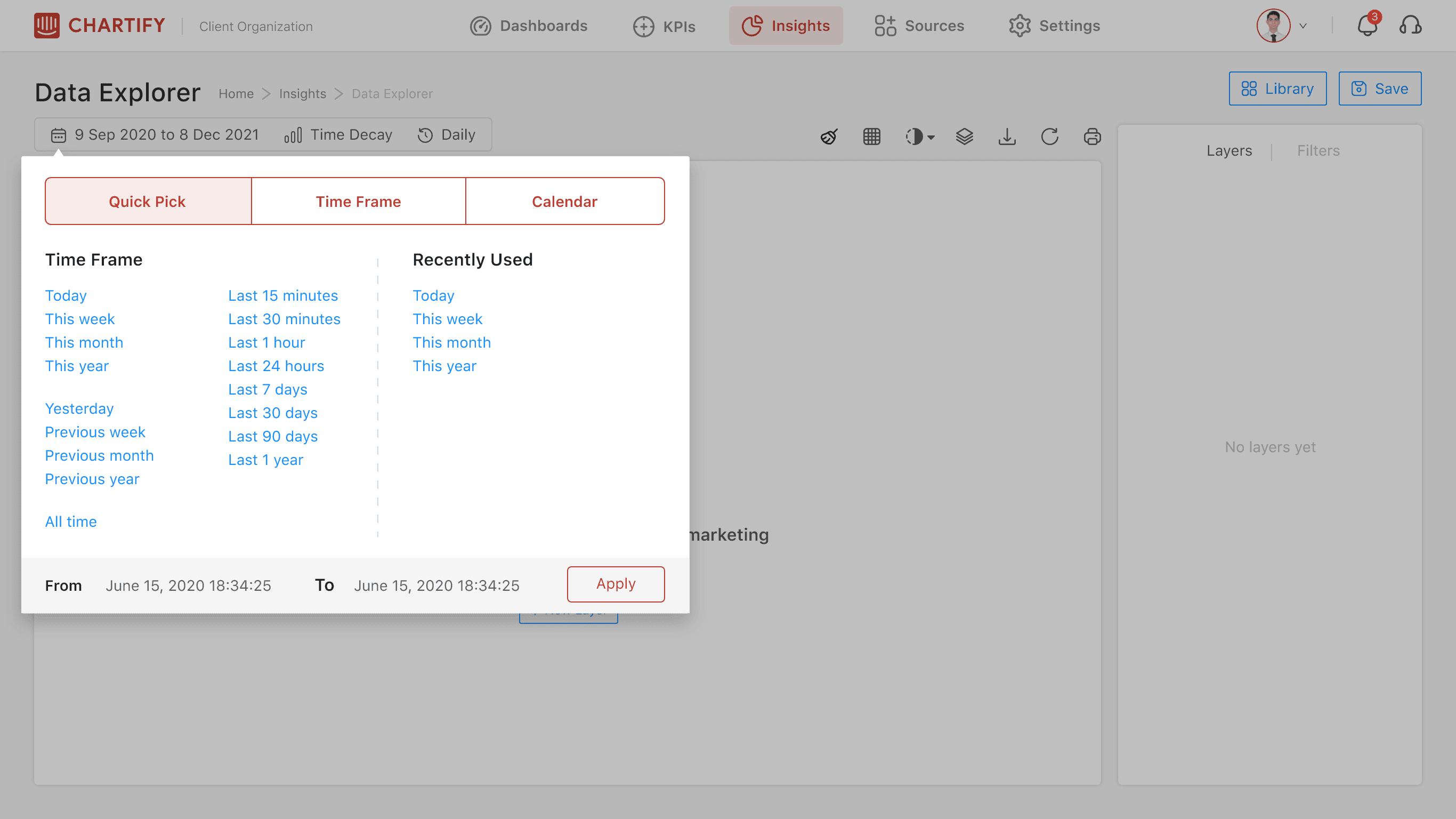
Task: Click the clear brush icon
Action: 829,136
